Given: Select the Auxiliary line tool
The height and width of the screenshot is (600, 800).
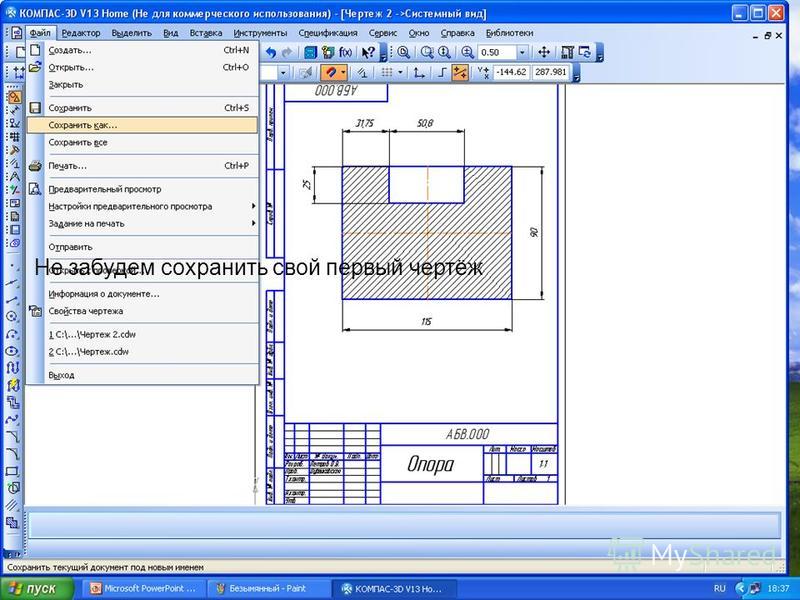Looking at the screenshot, I should pos(13,283).
